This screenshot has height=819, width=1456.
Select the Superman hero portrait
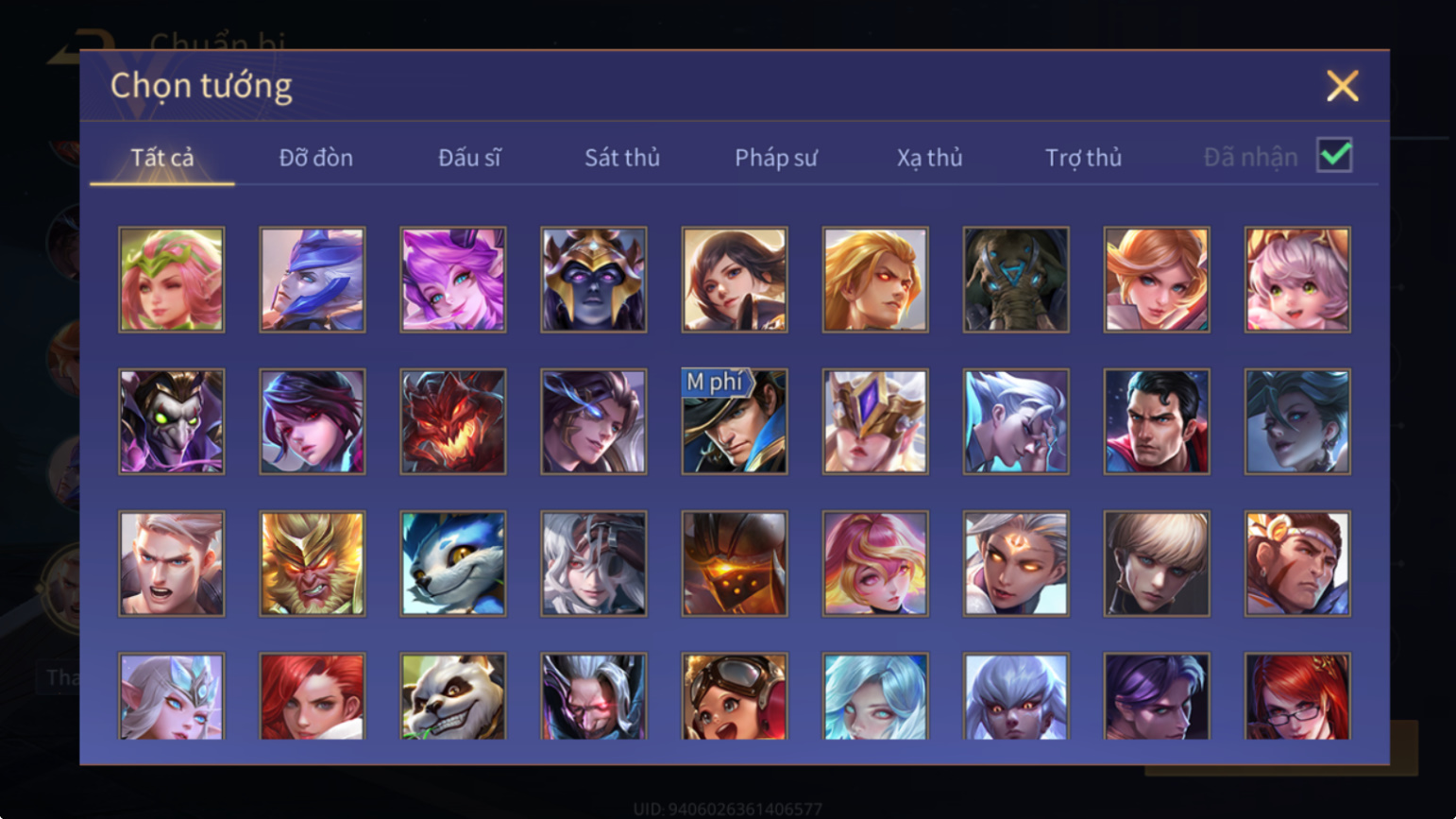[x=1157, y=421]
